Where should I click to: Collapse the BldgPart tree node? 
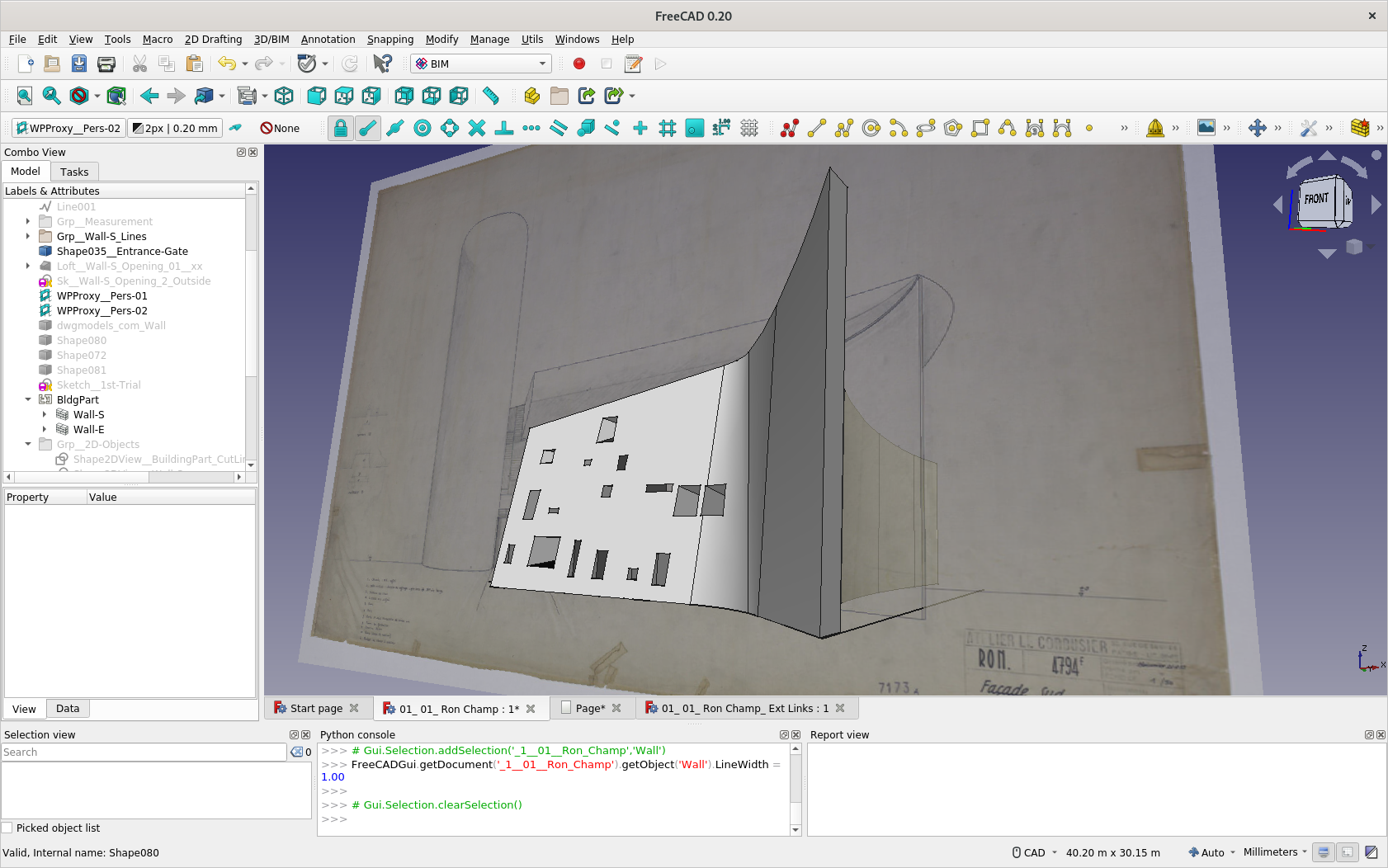pos(28,399)
